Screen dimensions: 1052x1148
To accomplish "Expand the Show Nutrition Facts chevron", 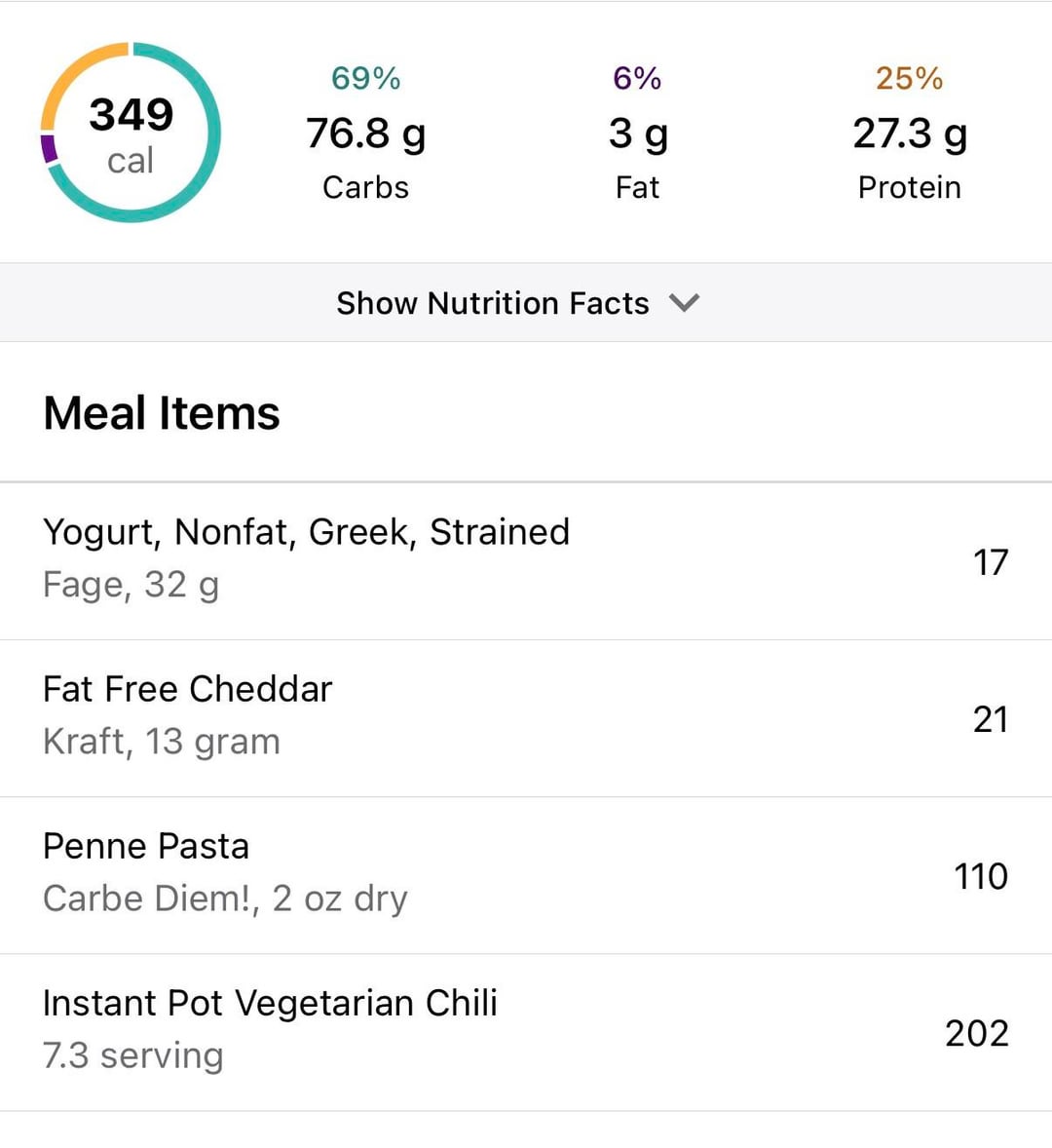I will pyautogui.click(x=685, y=303).
